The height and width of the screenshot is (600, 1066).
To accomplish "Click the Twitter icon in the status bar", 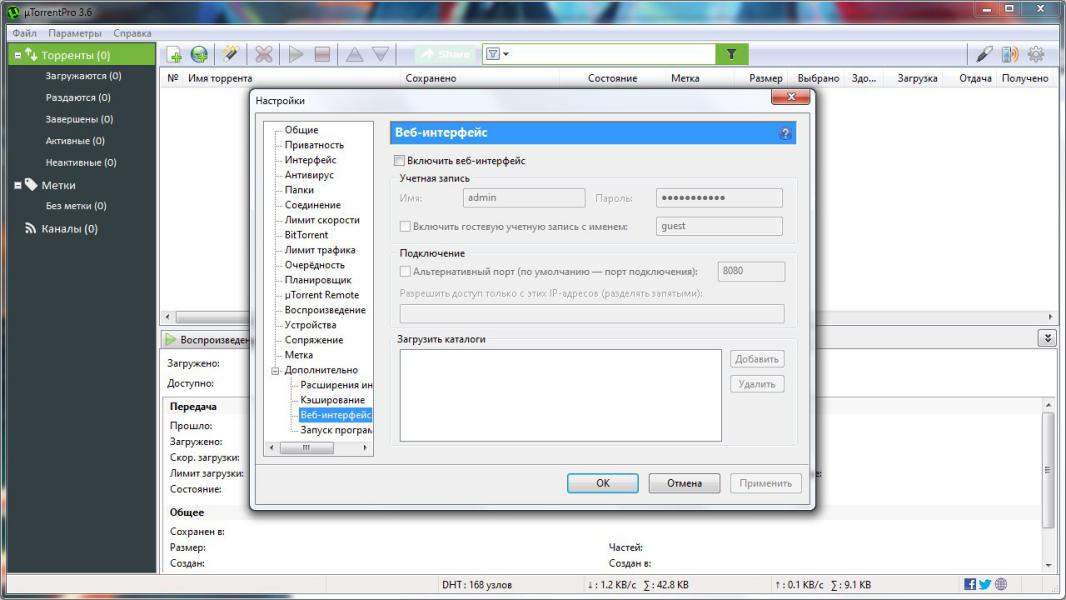I will point(985,584).
